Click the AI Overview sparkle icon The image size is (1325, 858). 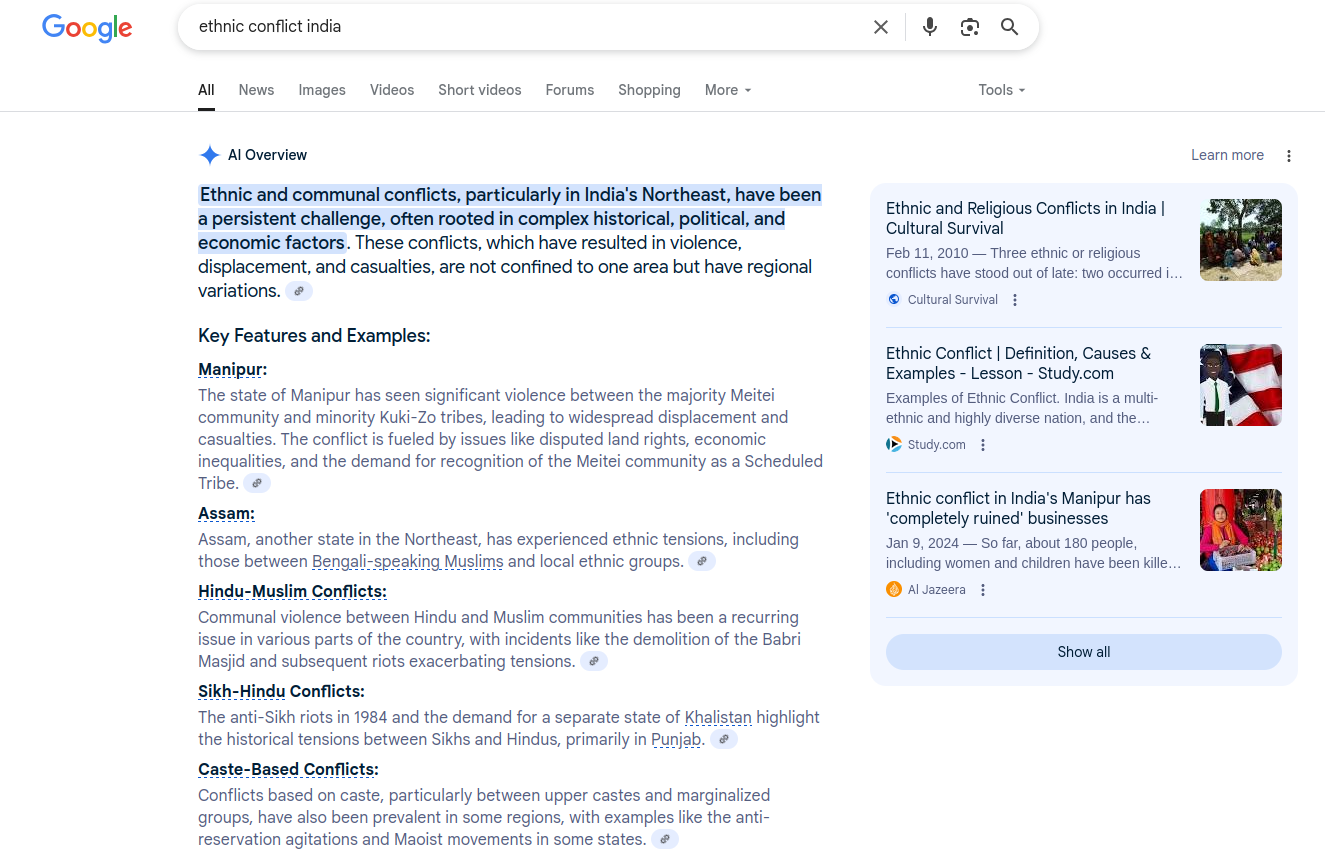pos(209,155)
